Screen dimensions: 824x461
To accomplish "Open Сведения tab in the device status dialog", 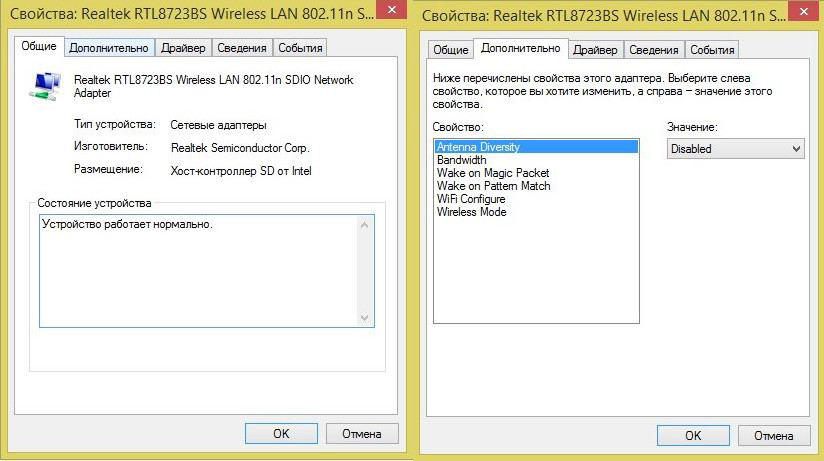I will (241, 48).
